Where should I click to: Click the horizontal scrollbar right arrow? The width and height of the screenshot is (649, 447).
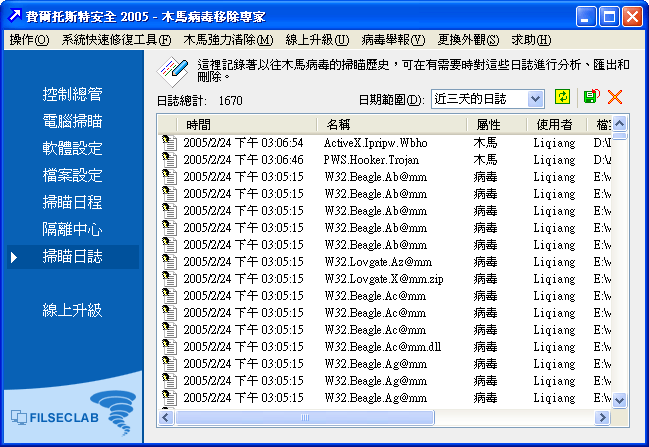pos(602,417)
